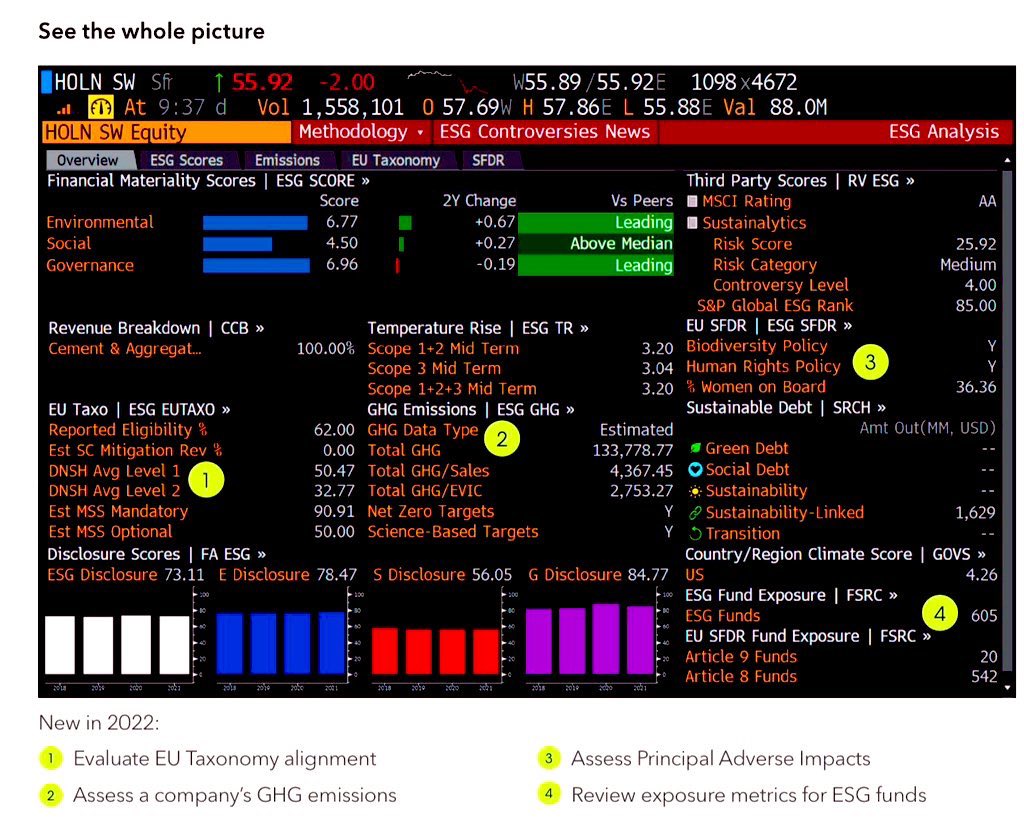Click the Governance blue score bar
1024x826 pixels.
tap(256, 266)
